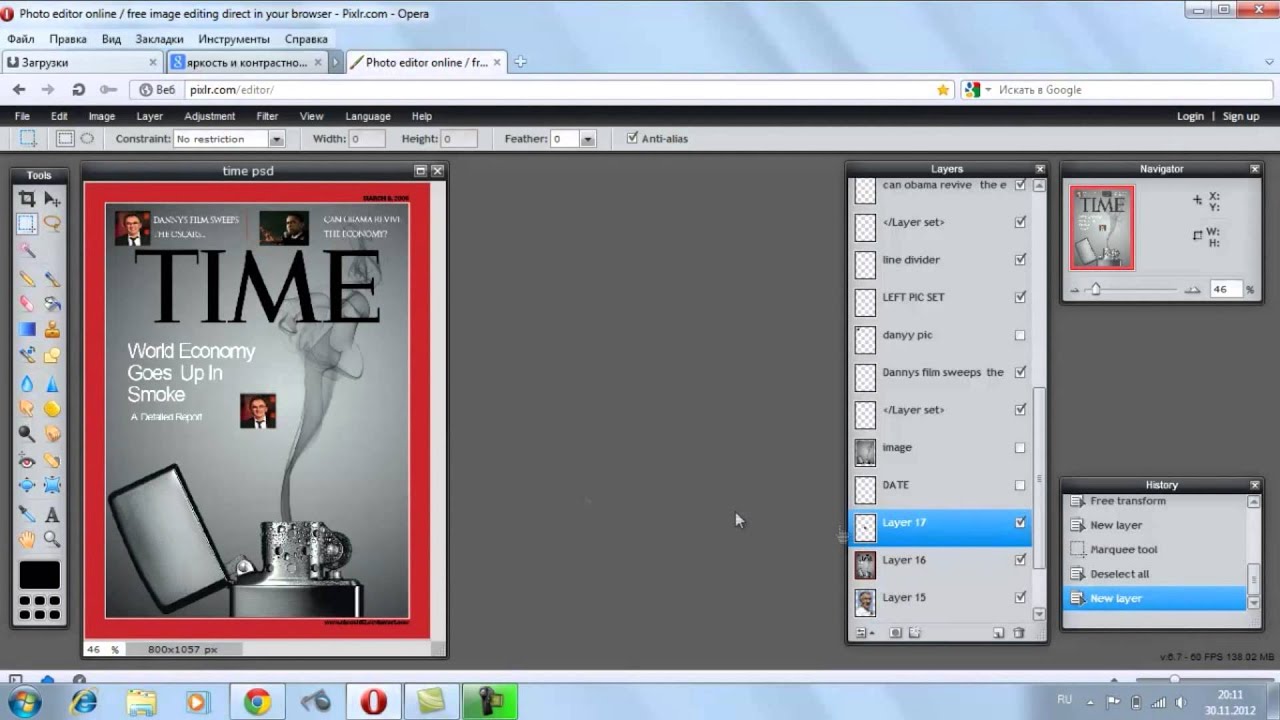Show the danyy pic layer

tap(1020, 335)
